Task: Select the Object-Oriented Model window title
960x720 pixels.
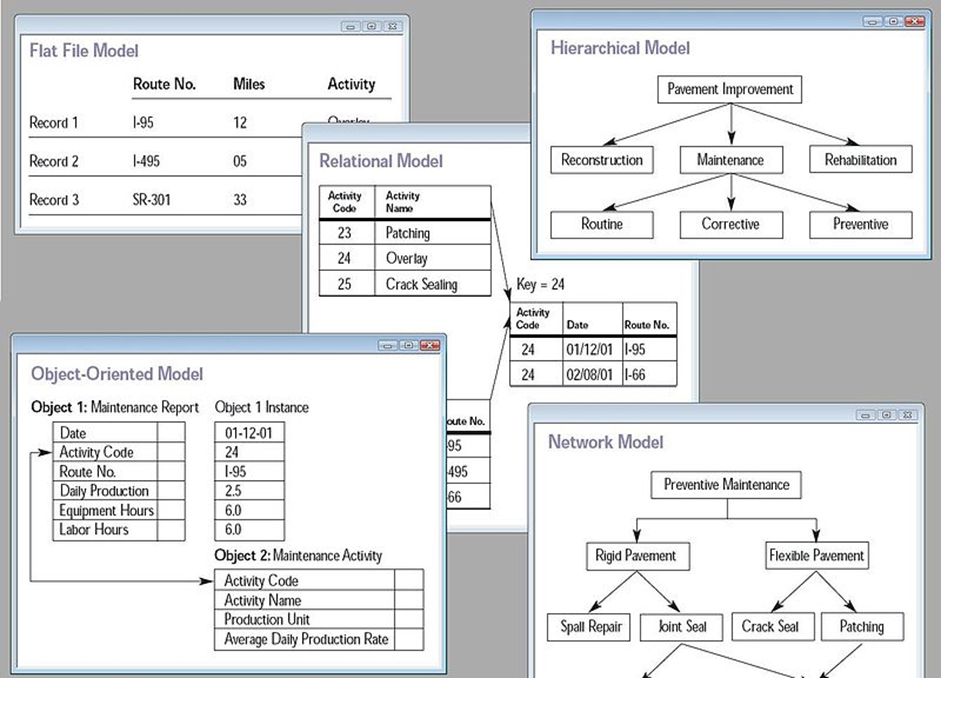Action: pyautogui.click(x=117, y=374)
